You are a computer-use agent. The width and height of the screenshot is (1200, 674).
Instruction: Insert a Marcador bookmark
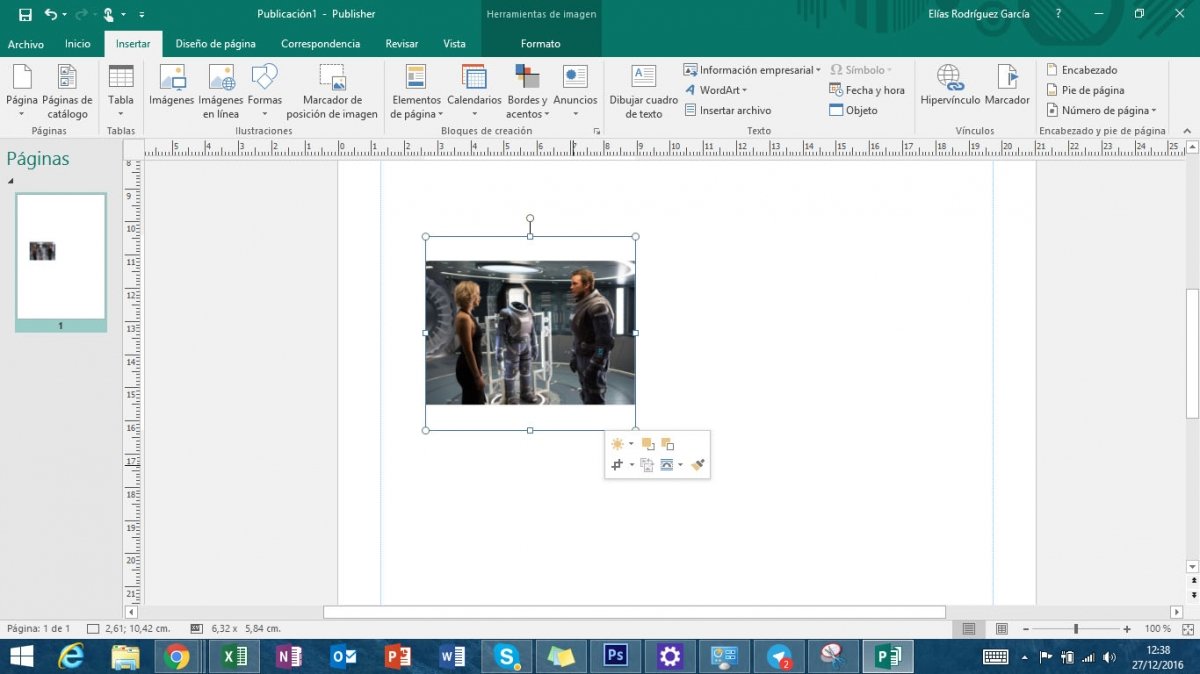[1007, 86]
